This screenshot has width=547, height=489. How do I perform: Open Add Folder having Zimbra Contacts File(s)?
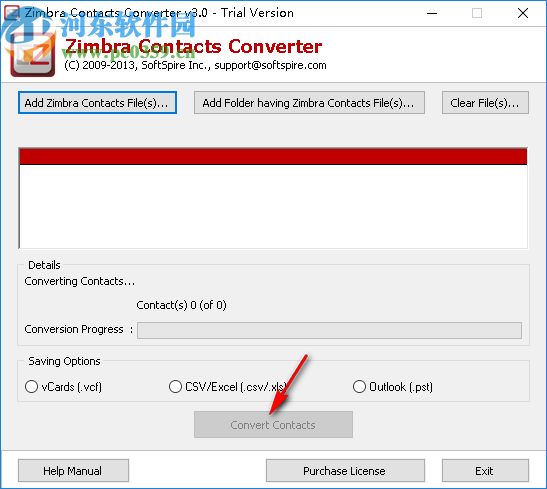(x=309, y=103)
